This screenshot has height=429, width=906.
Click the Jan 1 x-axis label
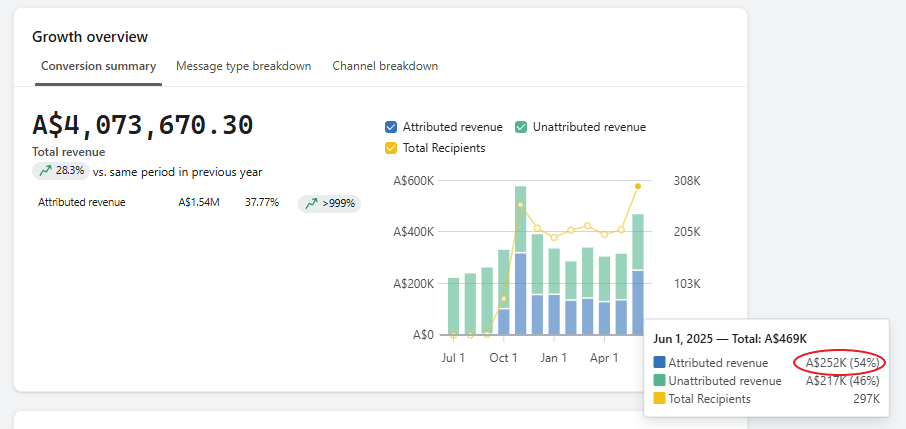tap(554, 358)
